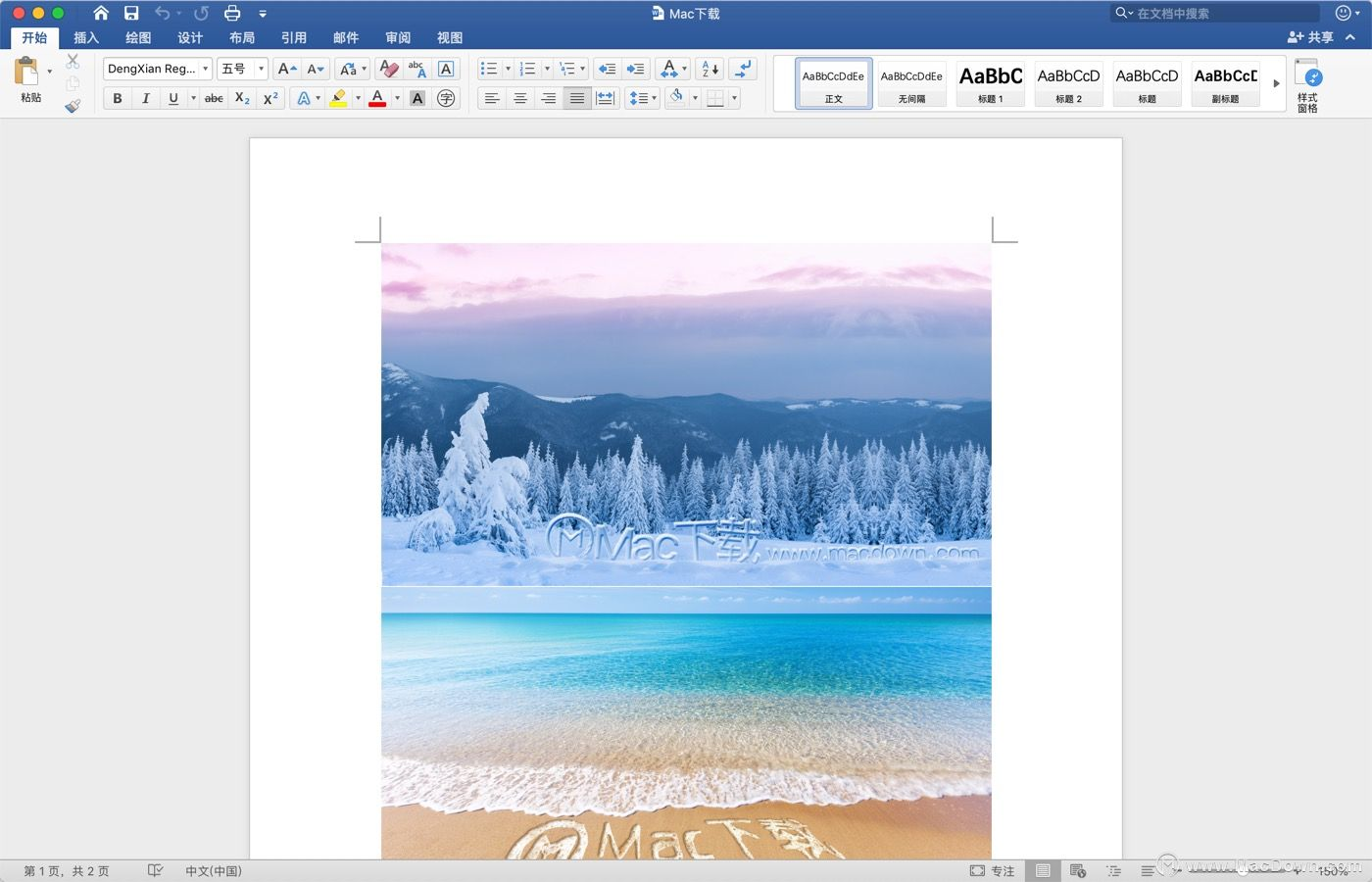This screenshot has height=882, width=1372.
Task: Expand the Paste options arrow
Action: pyautogui.click(x=50, y=72)
